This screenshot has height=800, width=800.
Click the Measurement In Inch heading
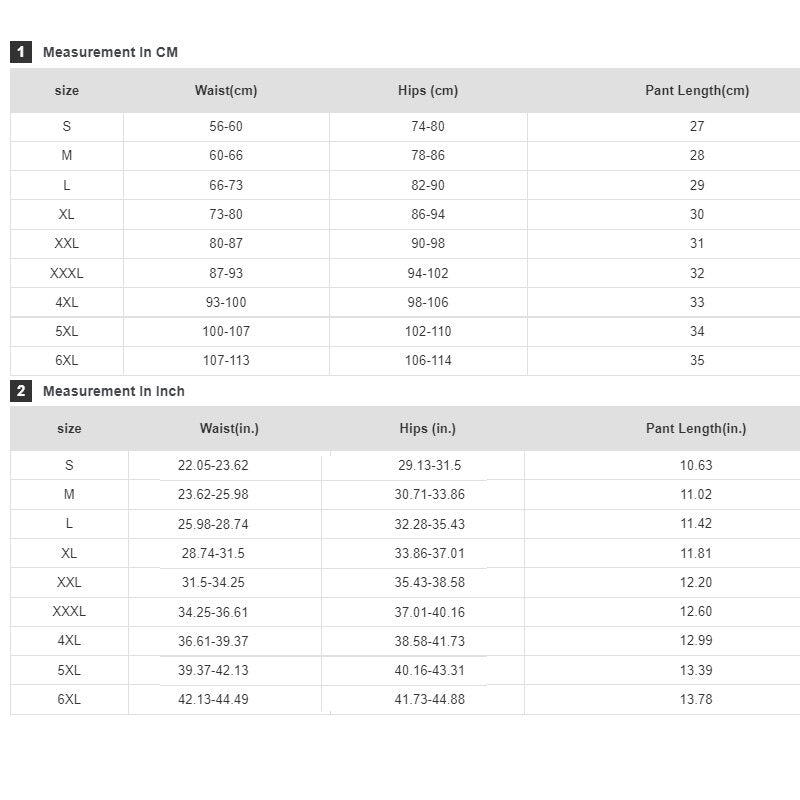[x=113, y=391]
